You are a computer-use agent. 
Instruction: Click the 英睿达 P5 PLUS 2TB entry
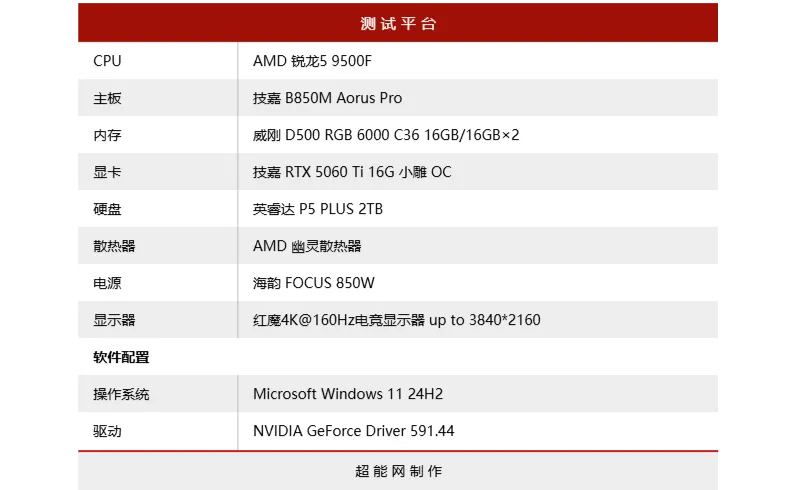[x=318, y=209]
